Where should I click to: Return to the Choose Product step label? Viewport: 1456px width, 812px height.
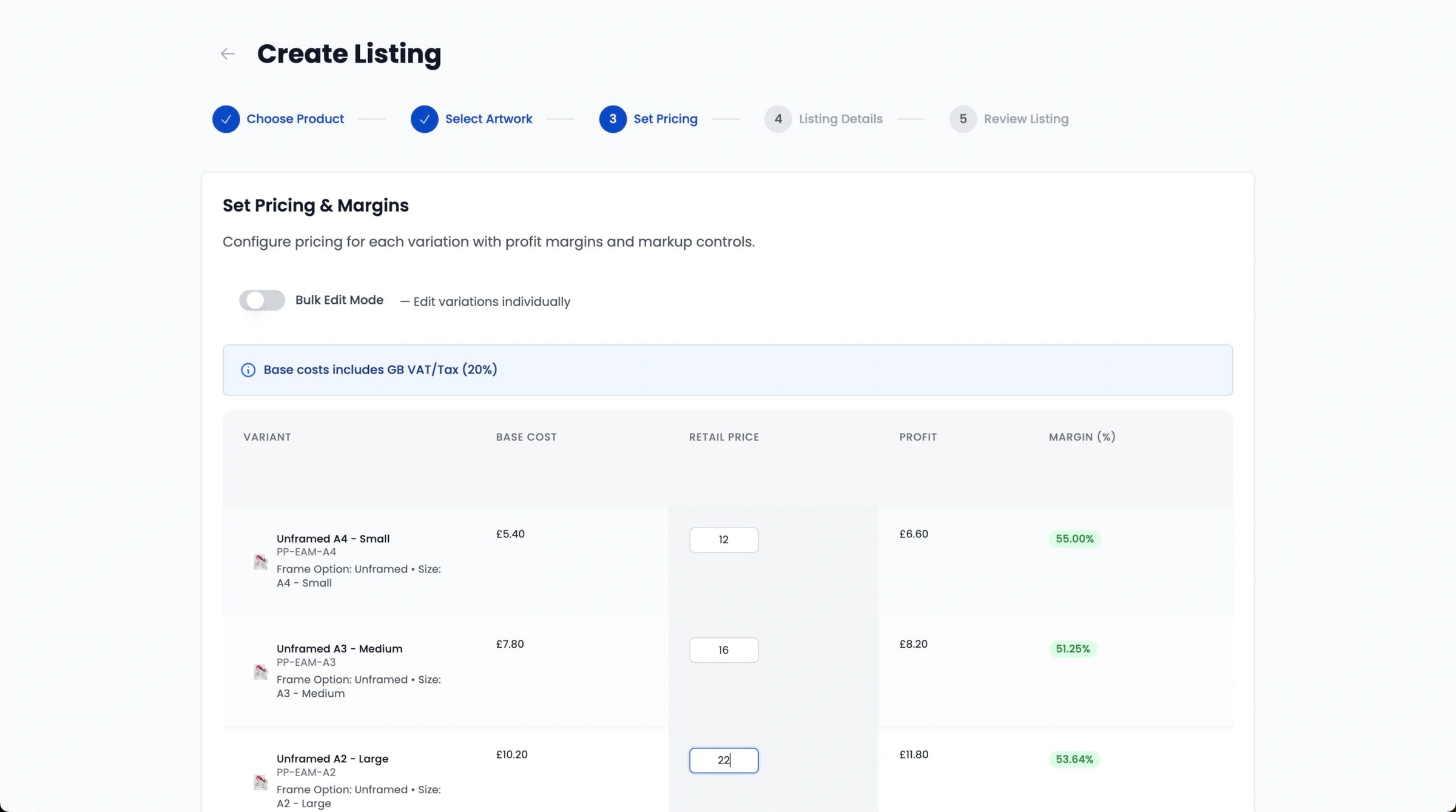[x=295, y=119]
